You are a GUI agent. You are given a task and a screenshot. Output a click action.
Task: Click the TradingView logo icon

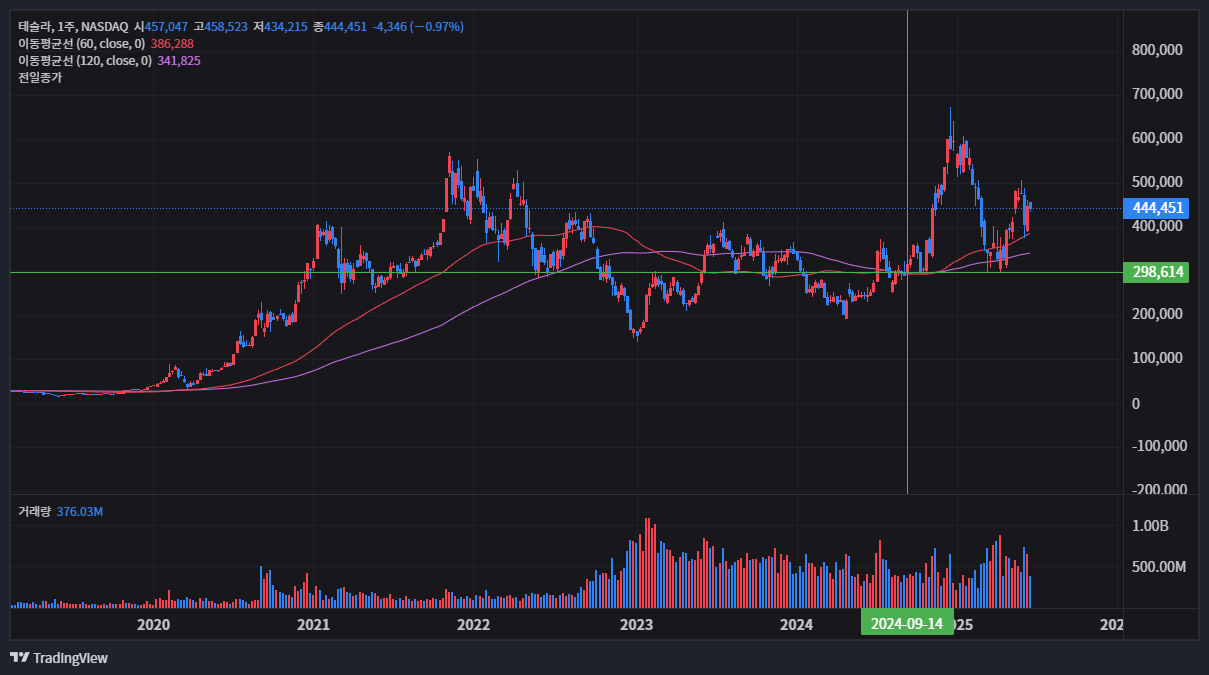pyautogui.click(x=19, y=658)
